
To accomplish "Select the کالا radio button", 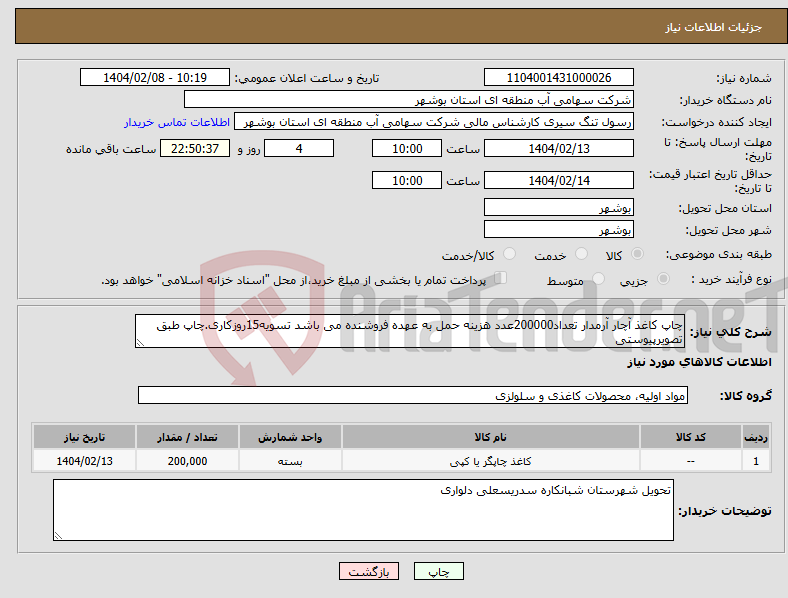I will 637,254.
